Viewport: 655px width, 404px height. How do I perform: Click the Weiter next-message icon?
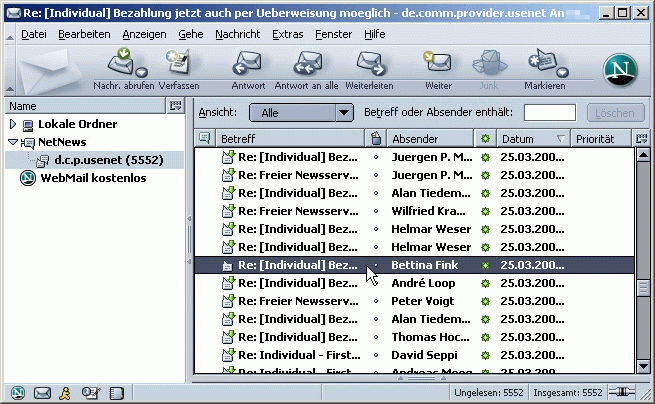(x=439, y=63)
